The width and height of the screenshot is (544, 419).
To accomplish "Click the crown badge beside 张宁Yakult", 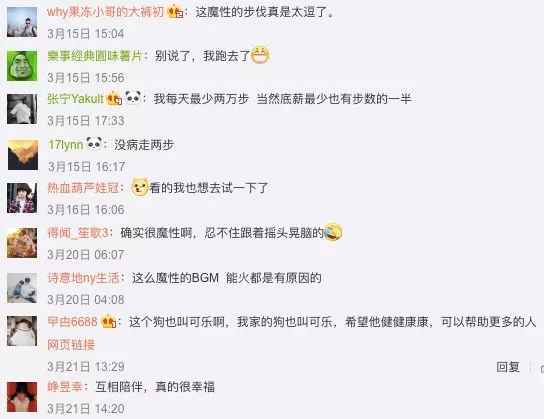I will pyautogui.click(x=114, y=99).
